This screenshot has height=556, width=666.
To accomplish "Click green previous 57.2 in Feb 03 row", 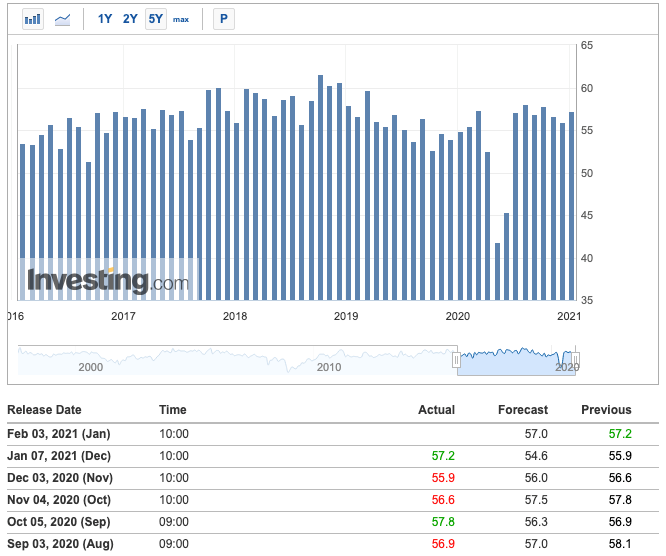I will [x=620, y=434].
